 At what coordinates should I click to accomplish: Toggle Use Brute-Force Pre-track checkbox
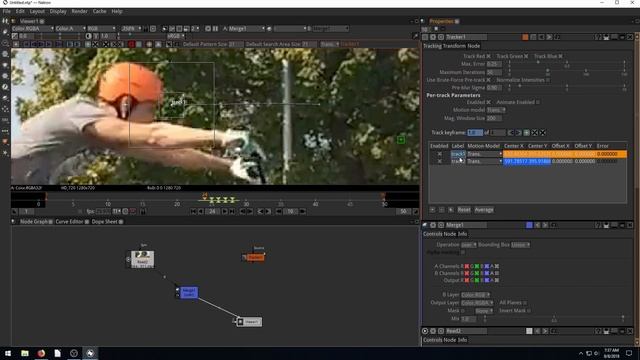pos(488,80)
